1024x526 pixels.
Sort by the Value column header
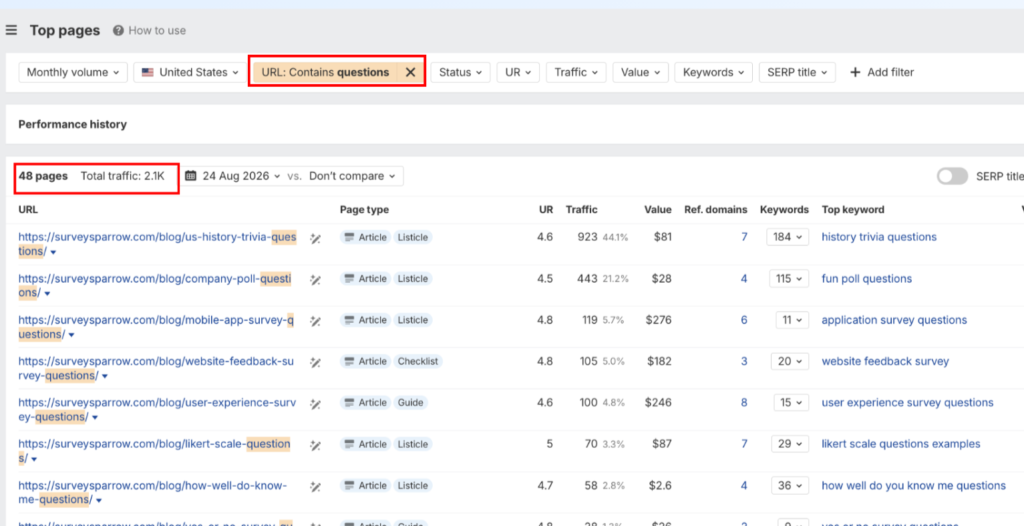point(658,210)
